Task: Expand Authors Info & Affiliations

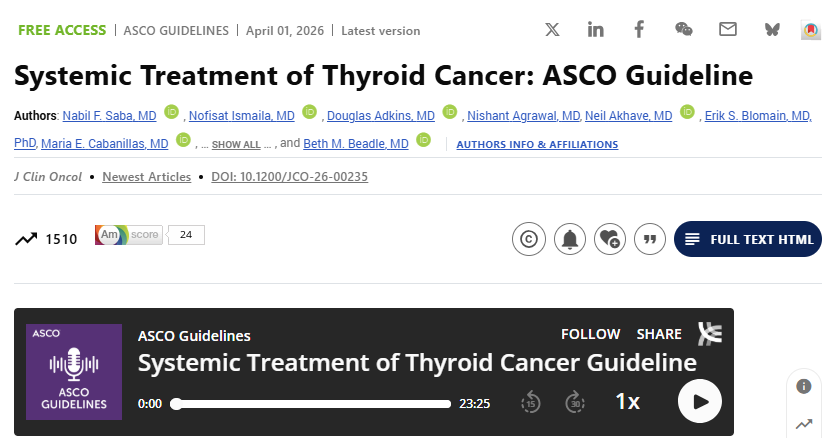Action: 537,145
